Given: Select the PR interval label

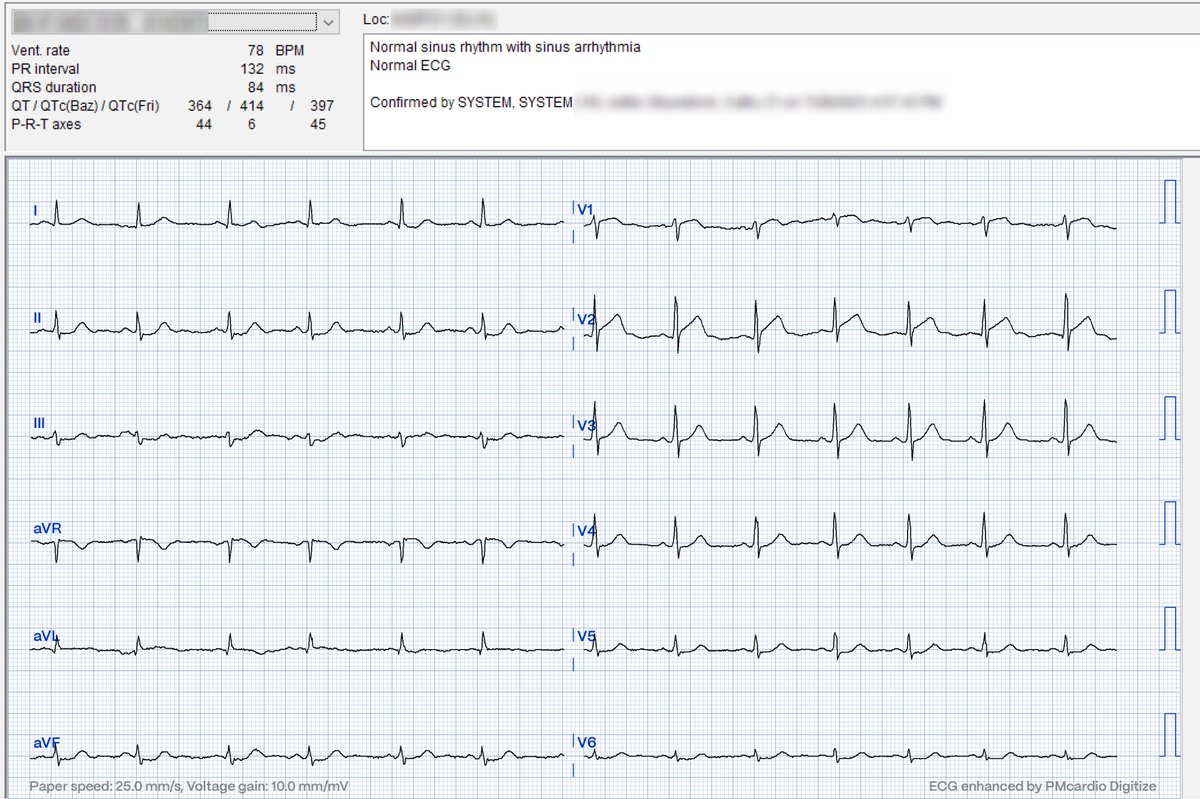Looking at the screenshot, I should pos(46,69).
